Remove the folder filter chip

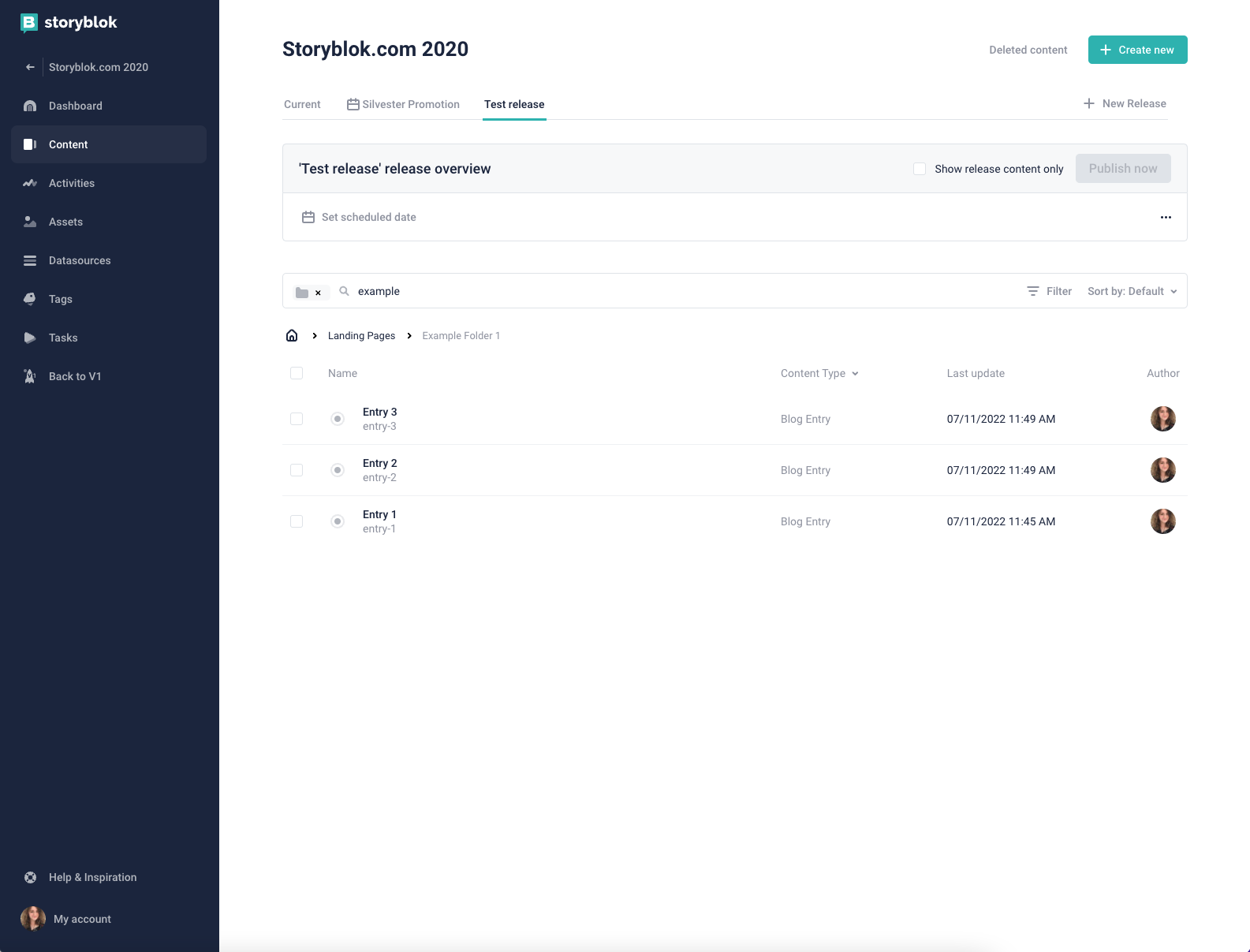tap(318, 293)
